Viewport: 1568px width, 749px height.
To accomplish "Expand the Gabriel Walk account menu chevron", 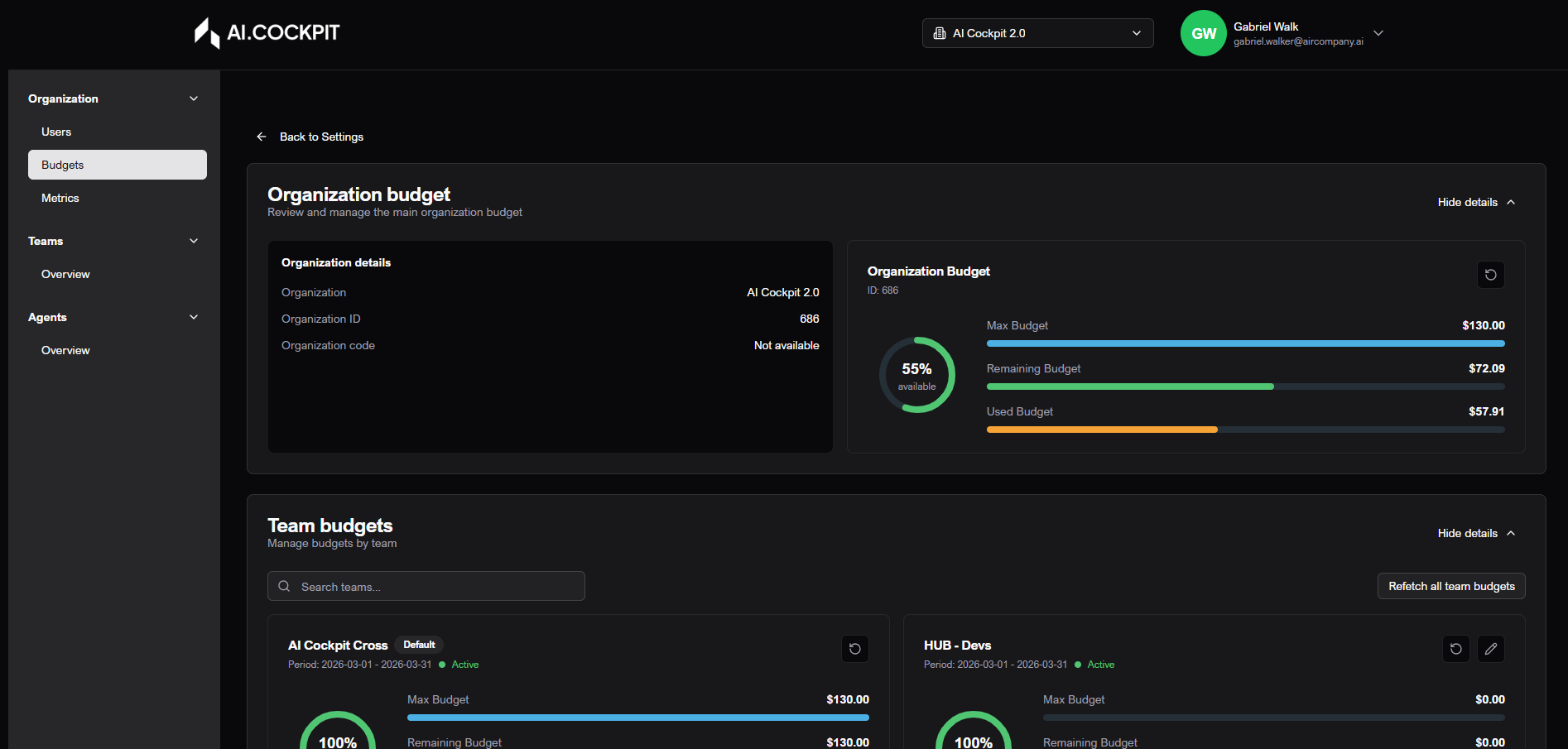I will pos(1378,33).
